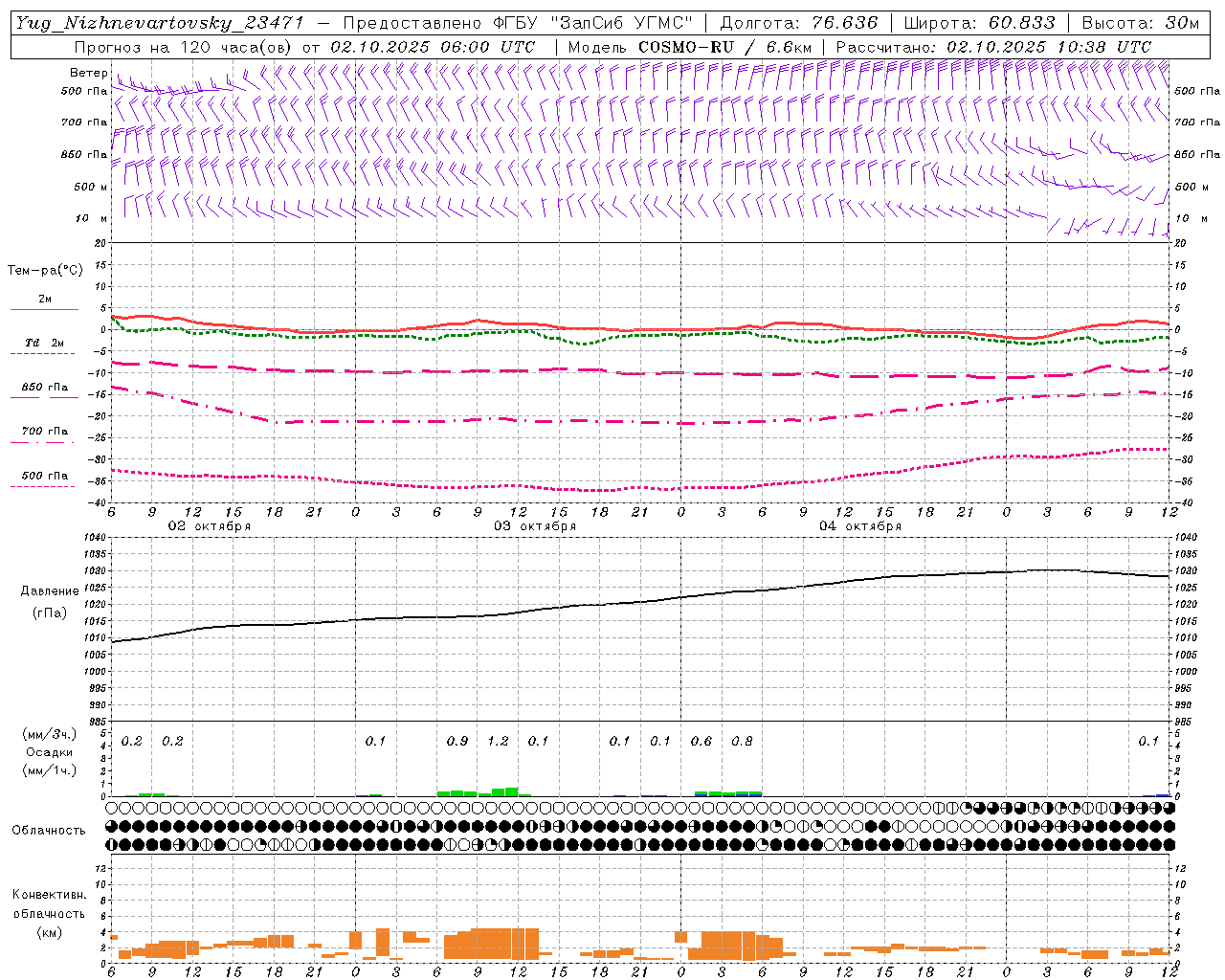This screenshot has height=980, width=1225.
Task: Click the 02 октября date label
Action: (x=210, y=525)
